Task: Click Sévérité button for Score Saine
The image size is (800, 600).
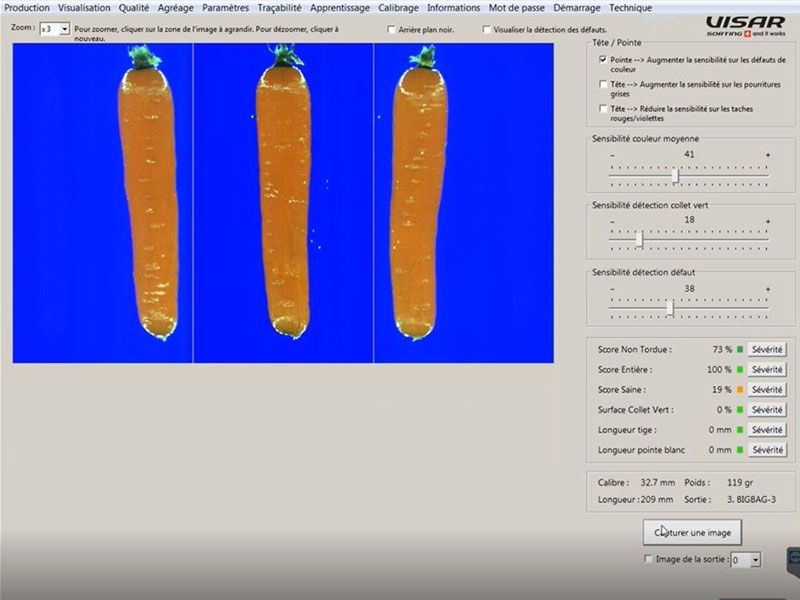Action: point(767,390)
